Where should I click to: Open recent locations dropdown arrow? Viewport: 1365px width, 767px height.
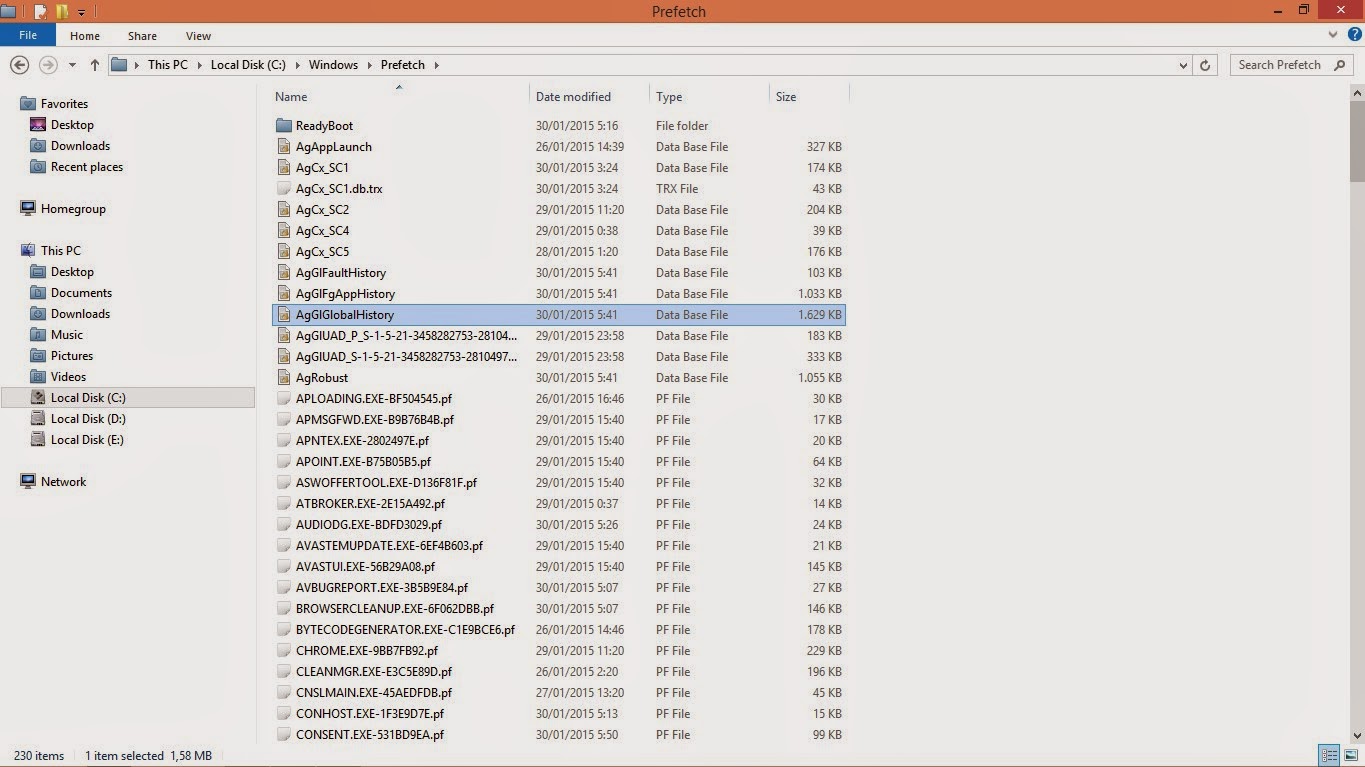coord(72,65)
